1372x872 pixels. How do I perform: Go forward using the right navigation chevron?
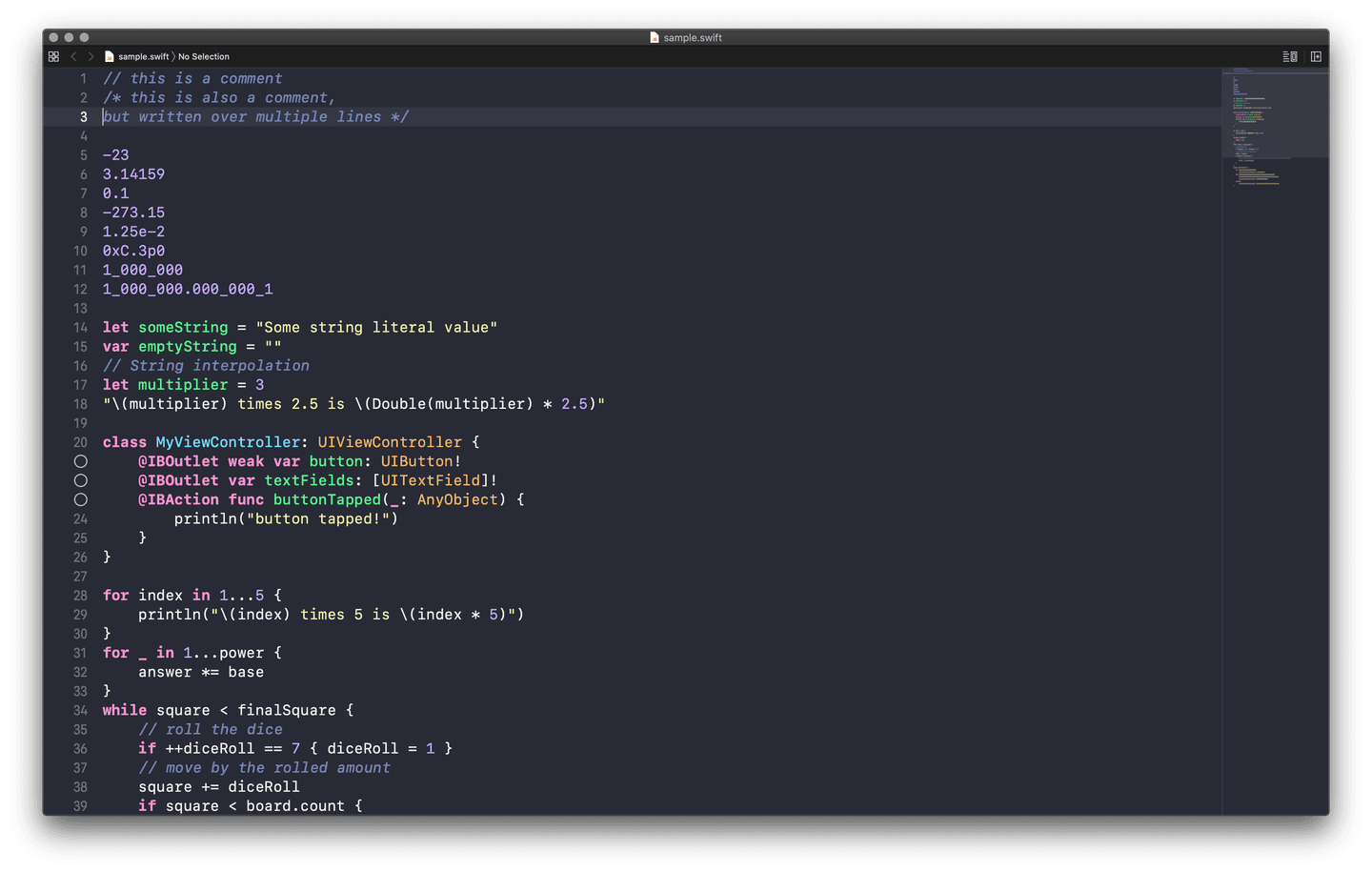coord(91,56)
